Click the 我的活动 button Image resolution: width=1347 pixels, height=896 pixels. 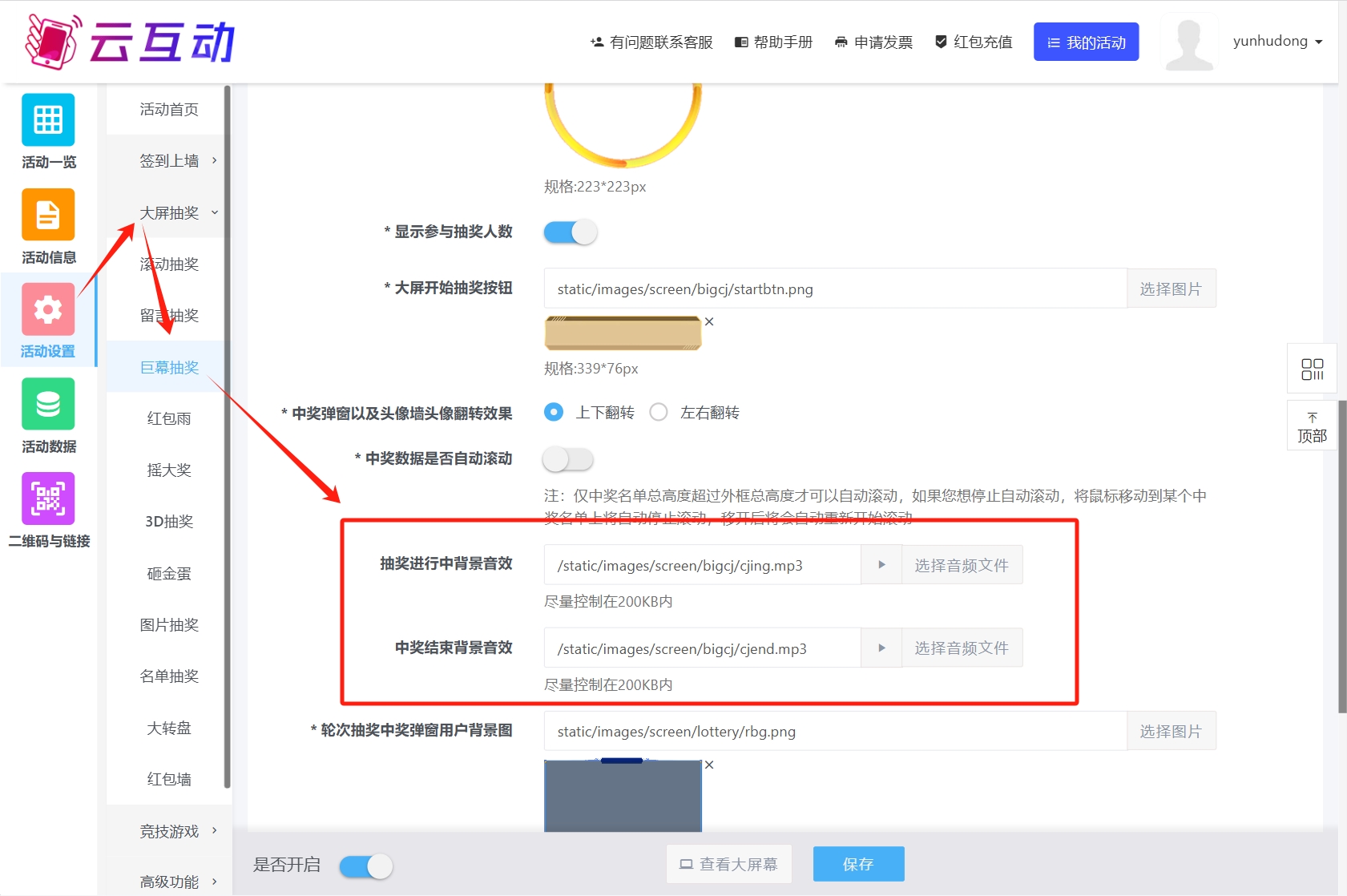[1086, 42]
